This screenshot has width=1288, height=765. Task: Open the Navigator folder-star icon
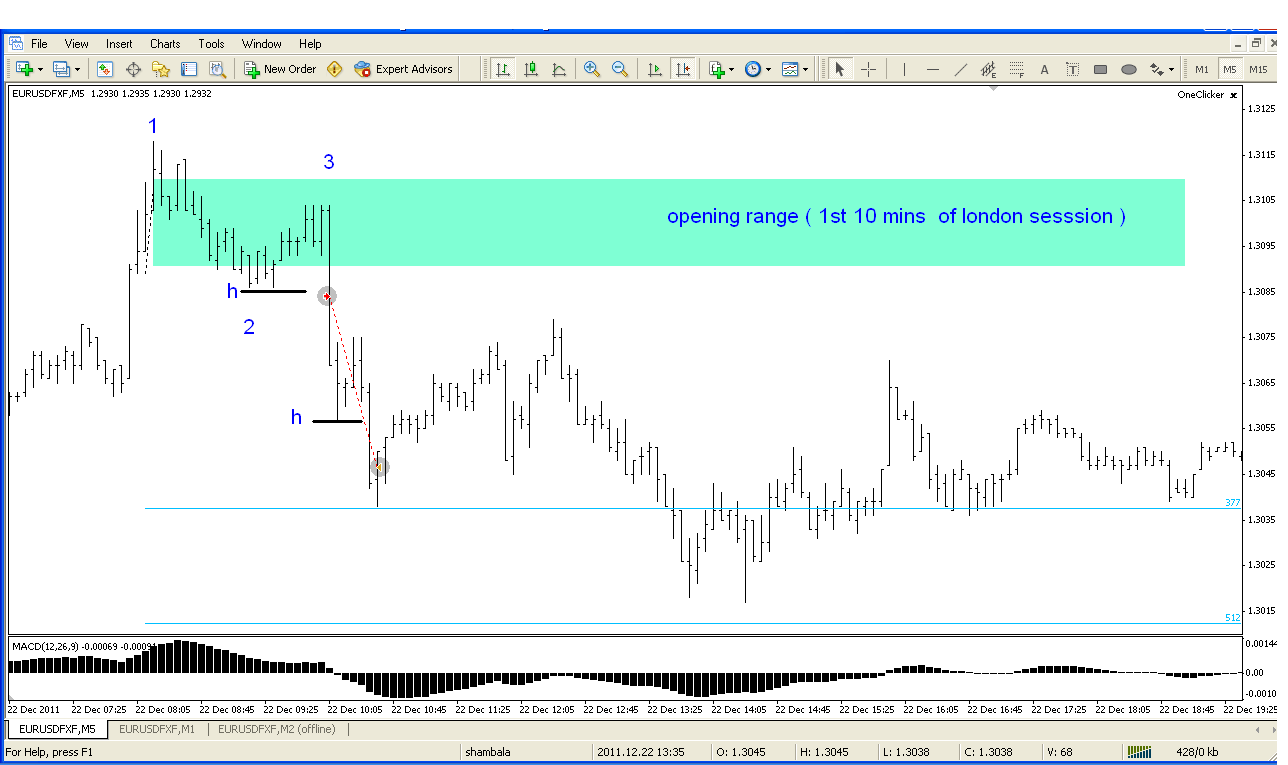click(161, 69)
